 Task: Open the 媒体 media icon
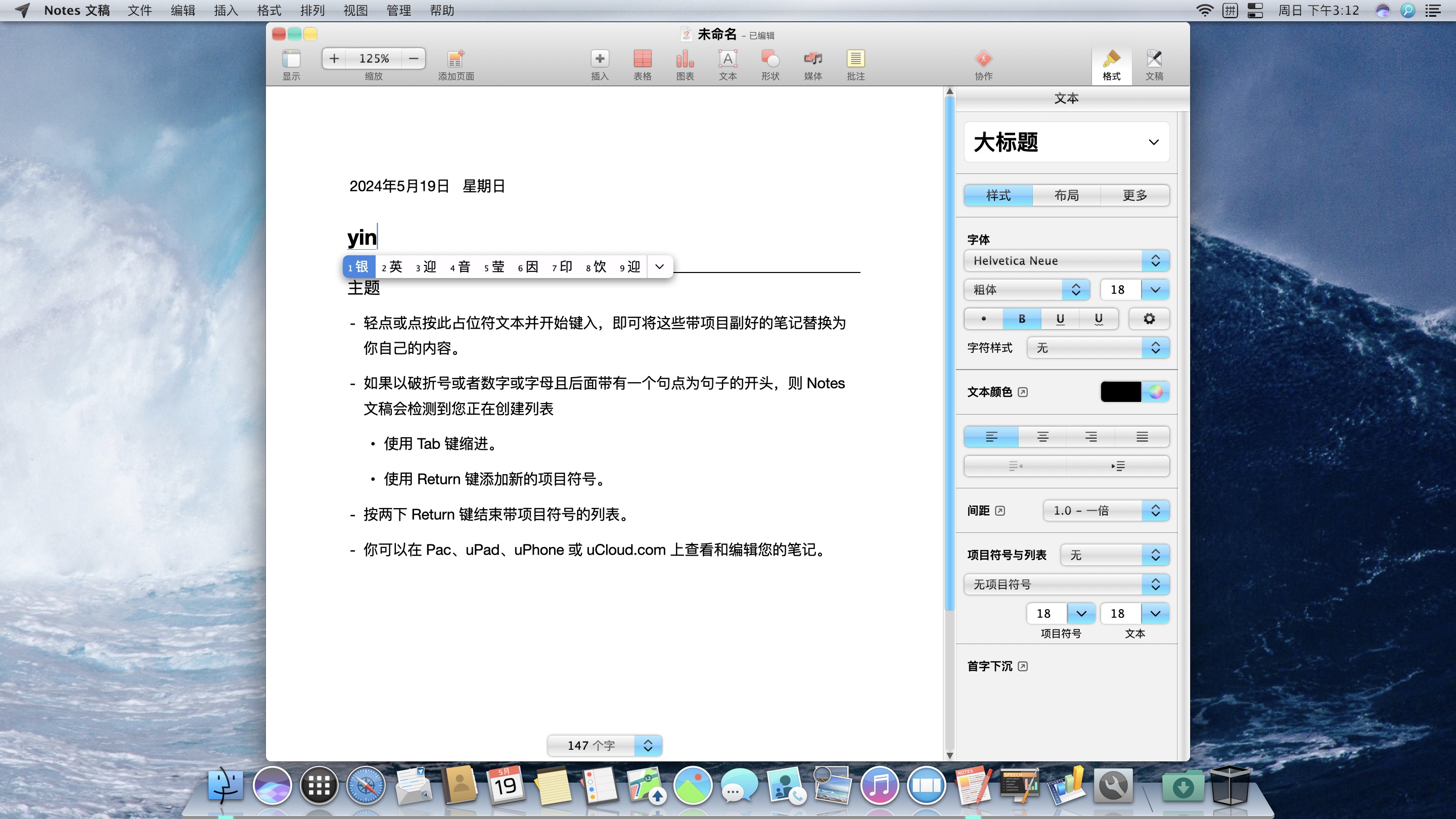click(813, 59)
